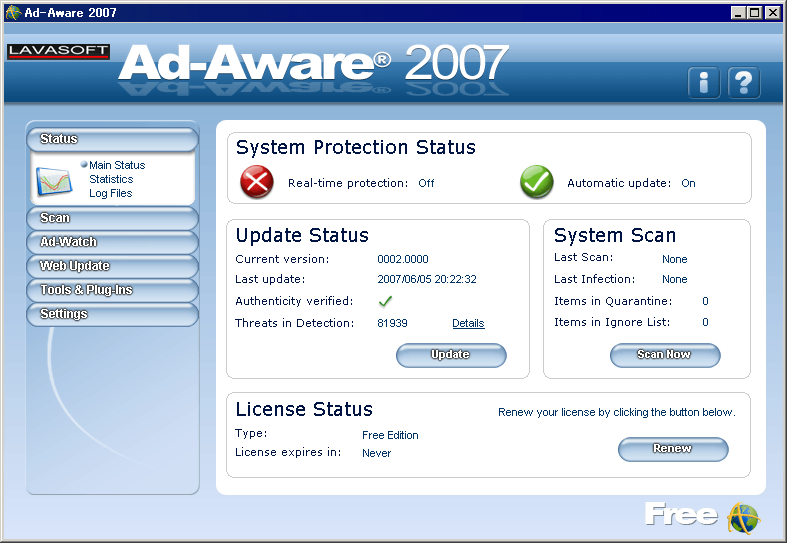Click the 'Threats in Detection:' label

point(295,323)
